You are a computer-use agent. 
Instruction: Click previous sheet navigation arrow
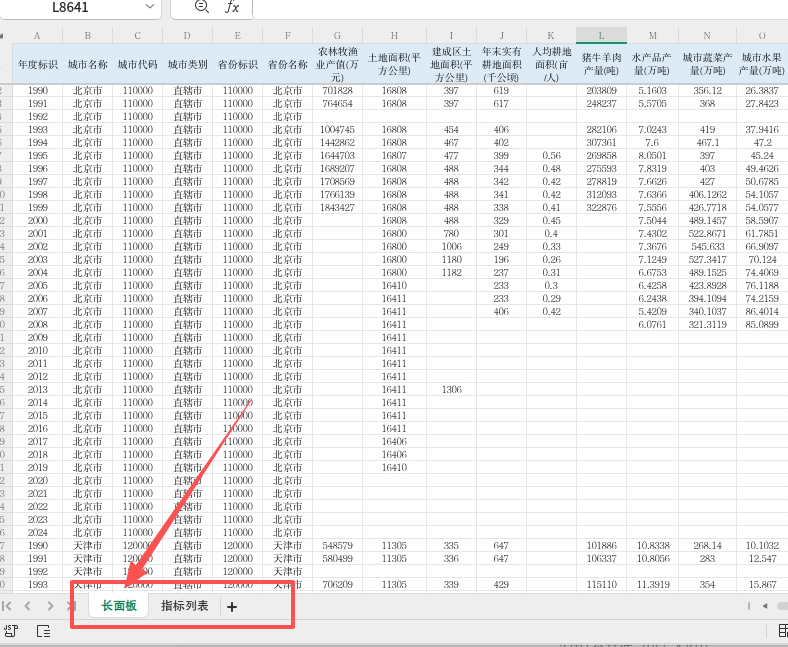tap(27, 606)
